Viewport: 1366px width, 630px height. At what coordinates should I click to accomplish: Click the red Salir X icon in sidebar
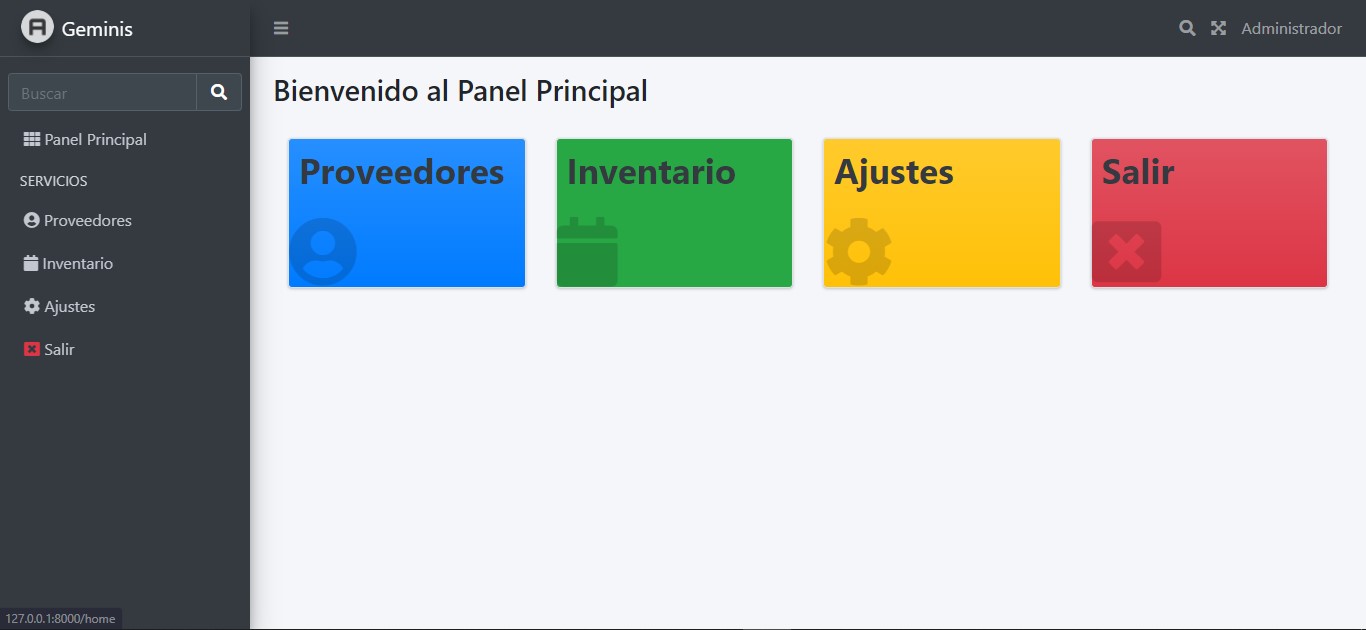31,350
